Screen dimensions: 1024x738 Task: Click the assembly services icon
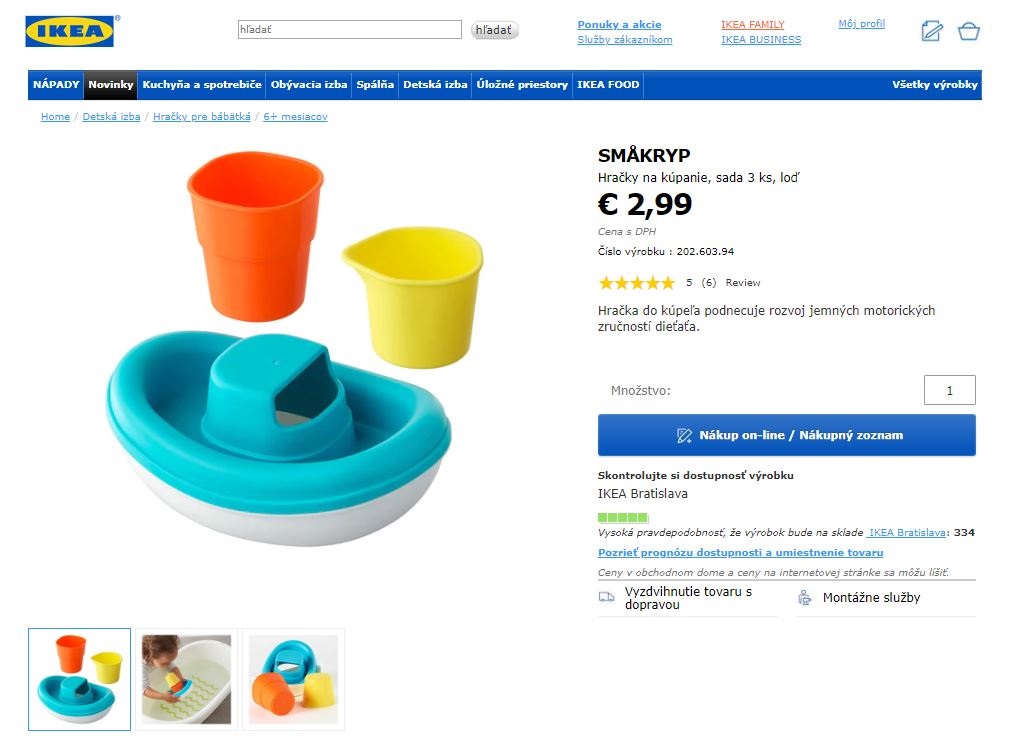805,598
